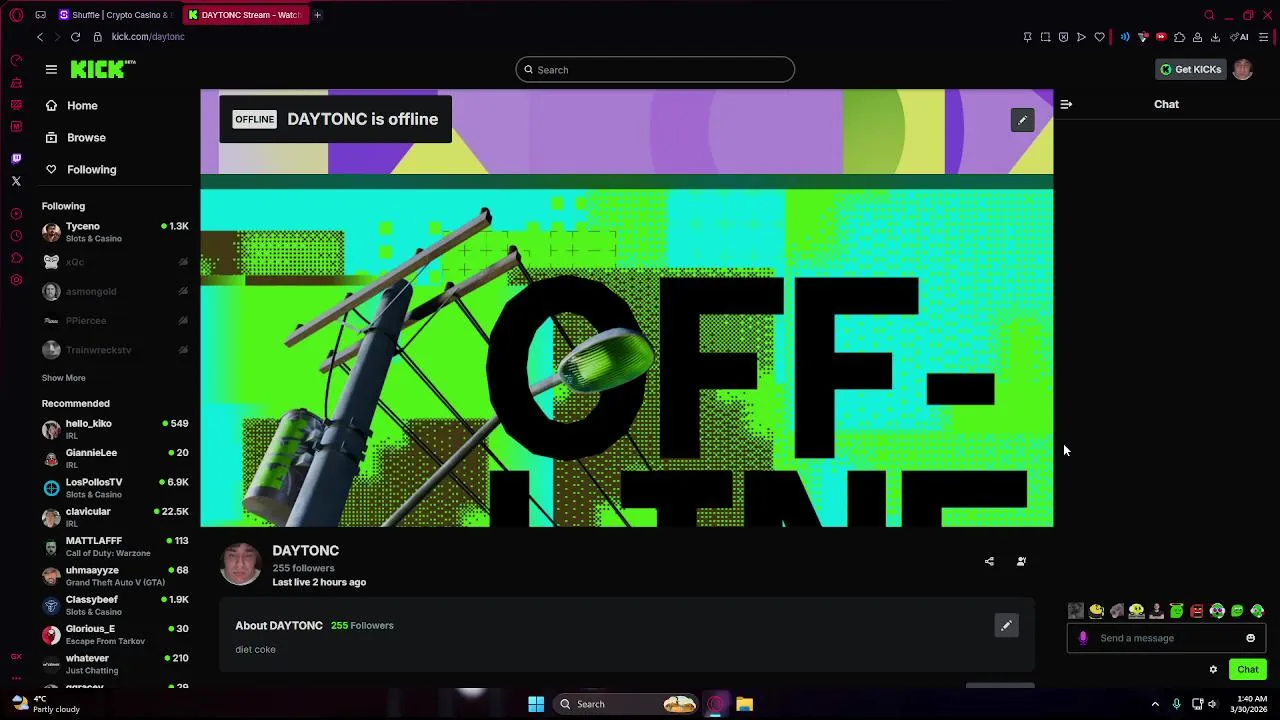
Task: Open xQc channel in Following list
Action: click(115, 262)
